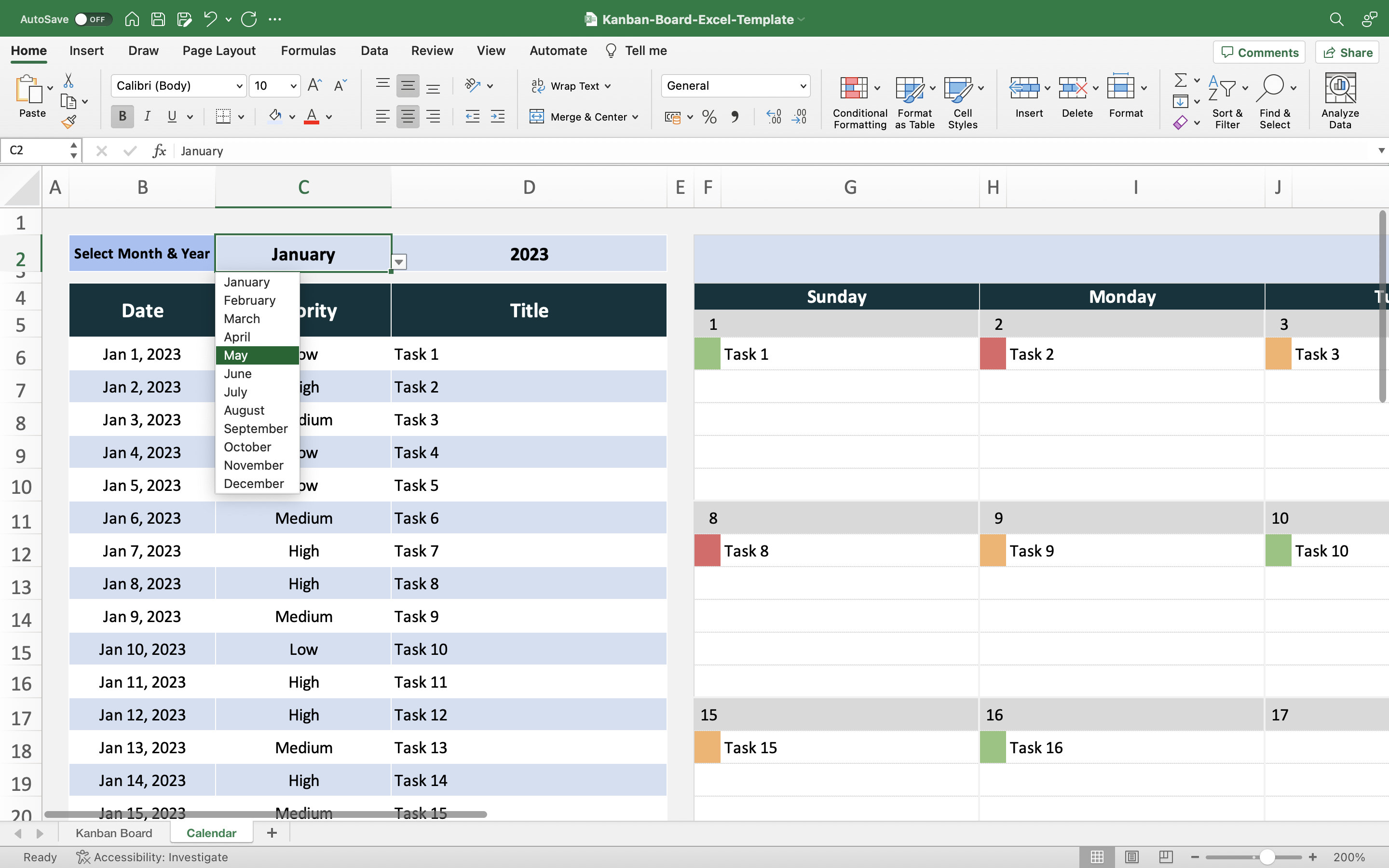Click the fill color bucket icon
This screenshot has height=868, width=1389.
coord(275,117)
